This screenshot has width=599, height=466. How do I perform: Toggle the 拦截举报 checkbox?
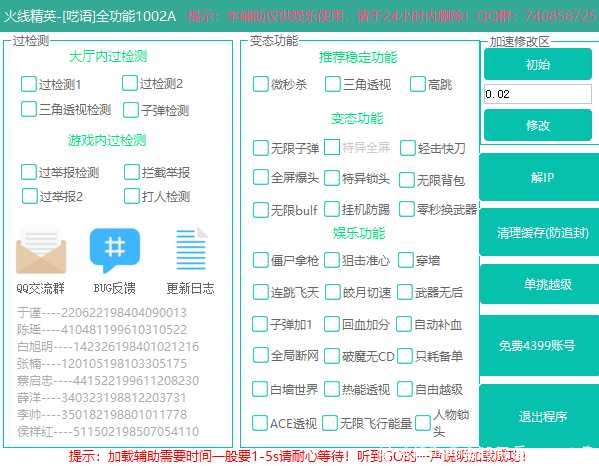point(131,172)
